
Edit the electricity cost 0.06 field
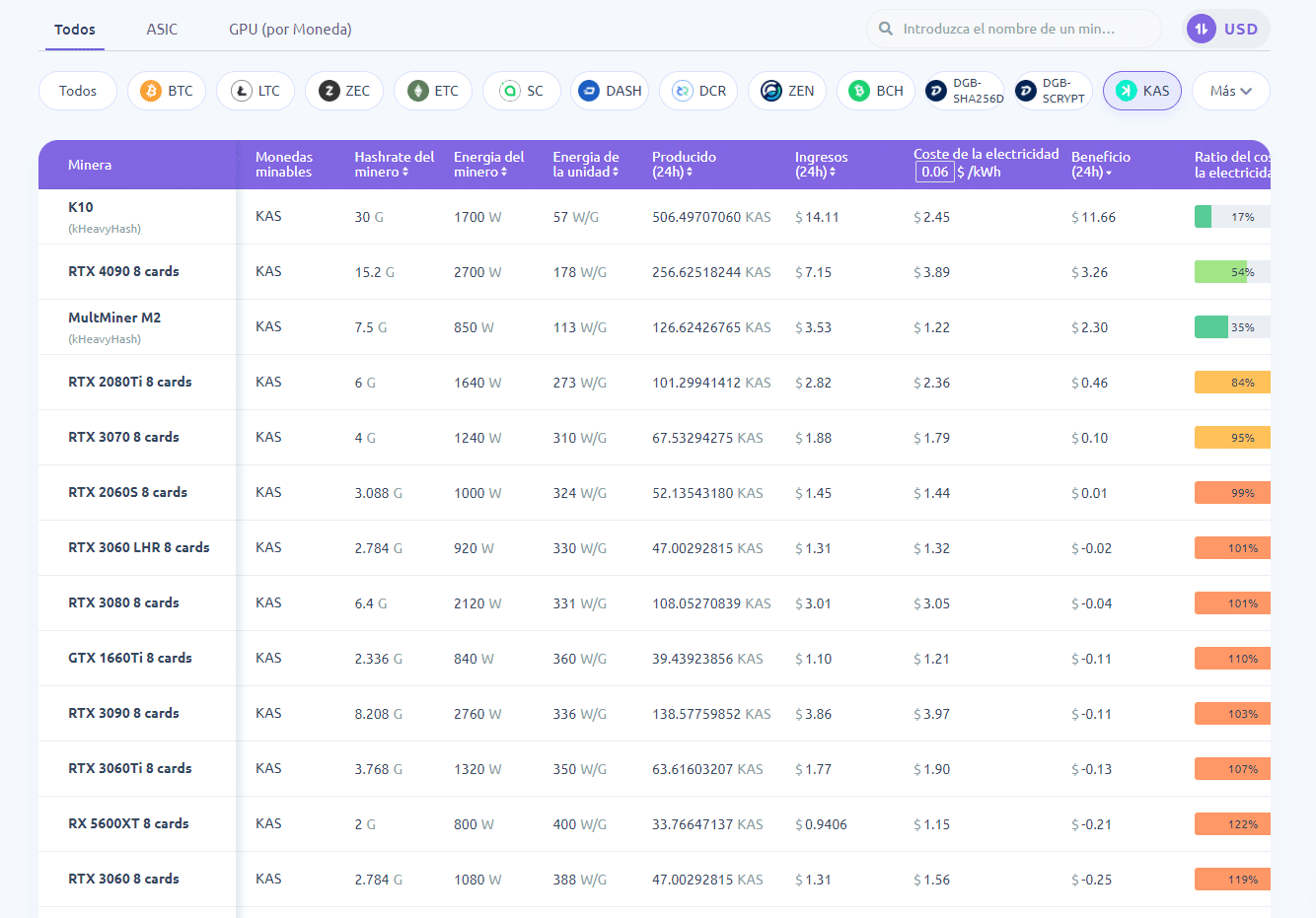[934, 172]
